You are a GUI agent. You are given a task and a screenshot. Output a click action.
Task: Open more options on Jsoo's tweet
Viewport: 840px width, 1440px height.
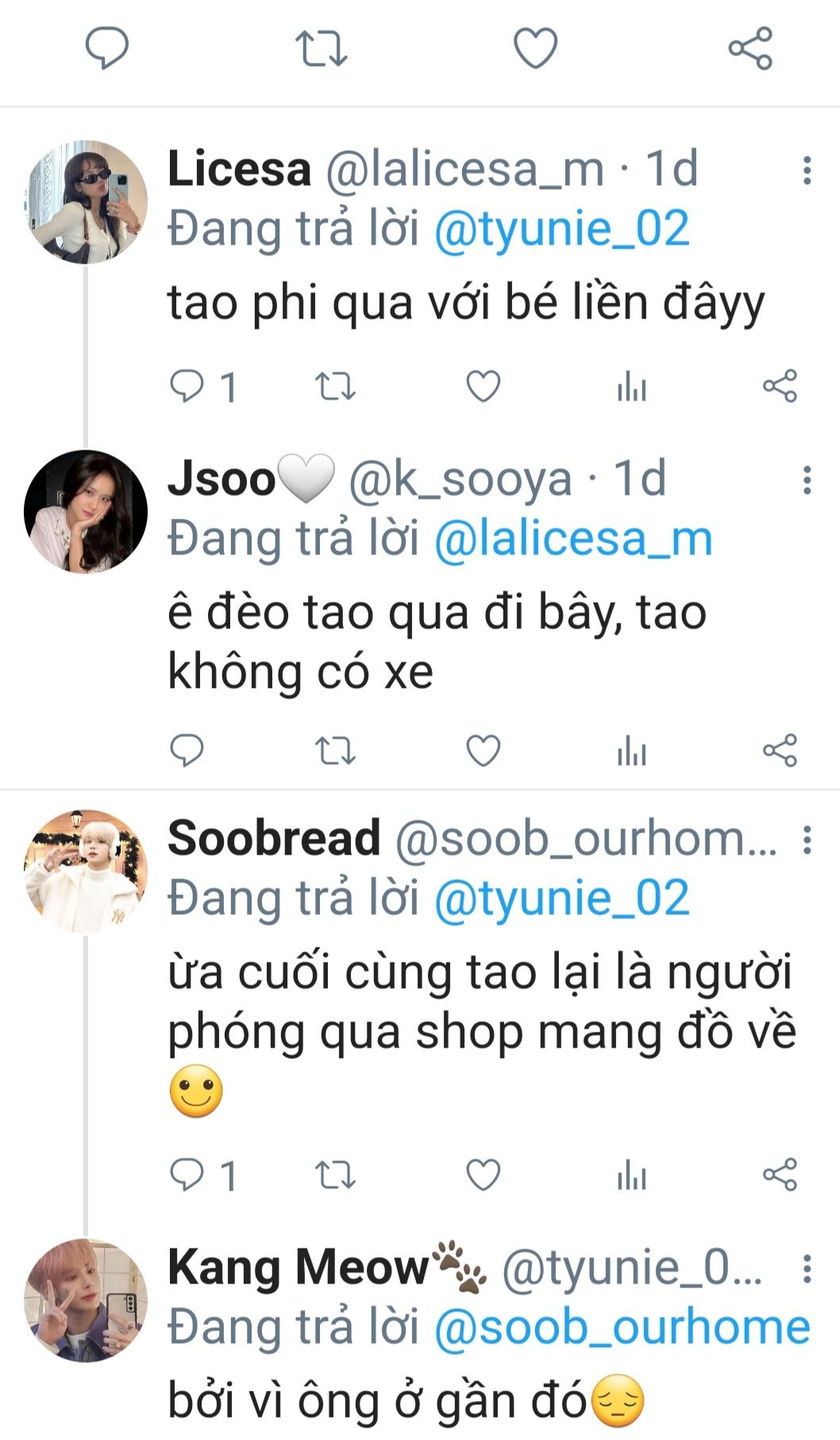(807, 481)
